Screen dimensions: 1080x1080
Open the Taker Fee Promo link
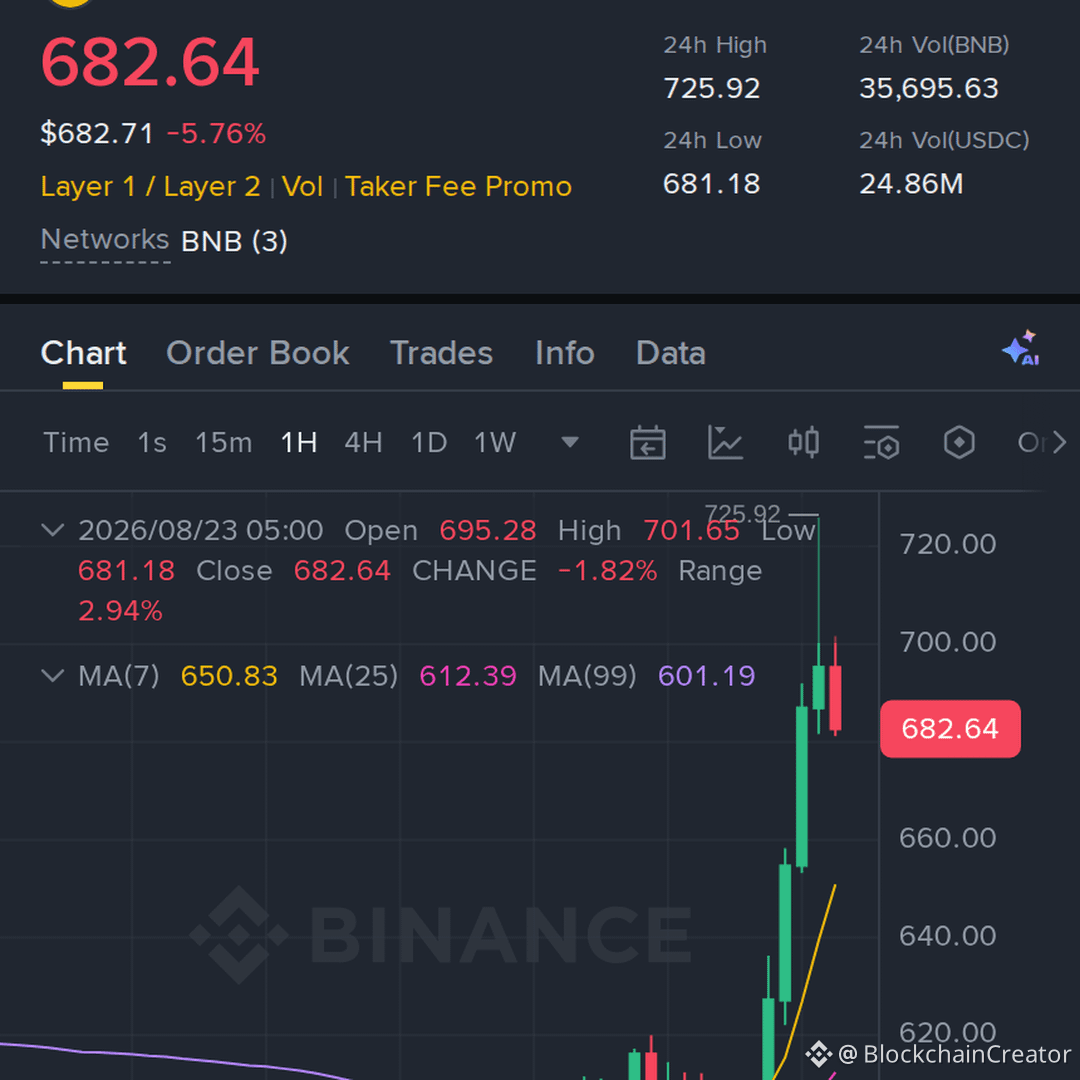point(458,187)
